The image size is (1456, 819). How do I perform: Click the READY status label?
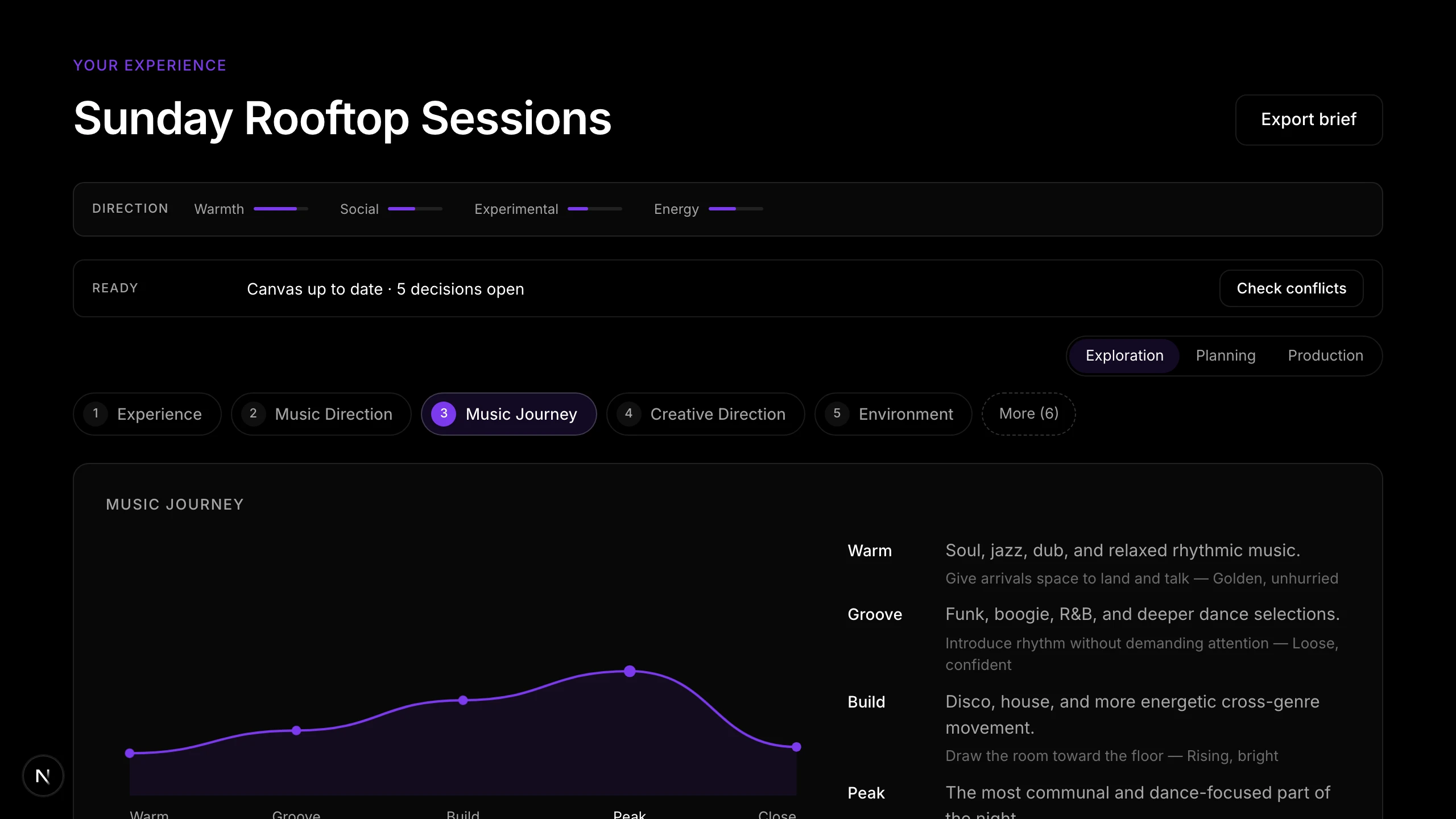pos(115,288)
